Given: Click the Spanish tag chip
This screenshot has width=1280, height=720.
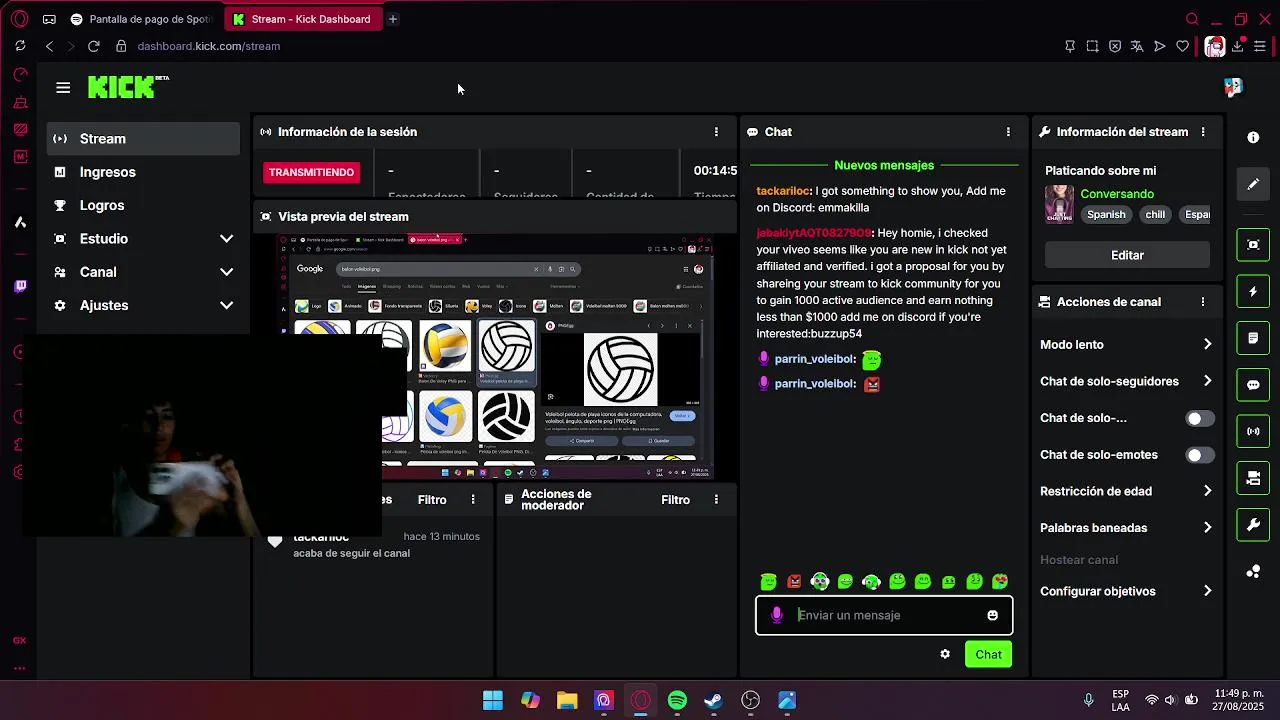Looking at the screenshot, I should [1106, 214].
